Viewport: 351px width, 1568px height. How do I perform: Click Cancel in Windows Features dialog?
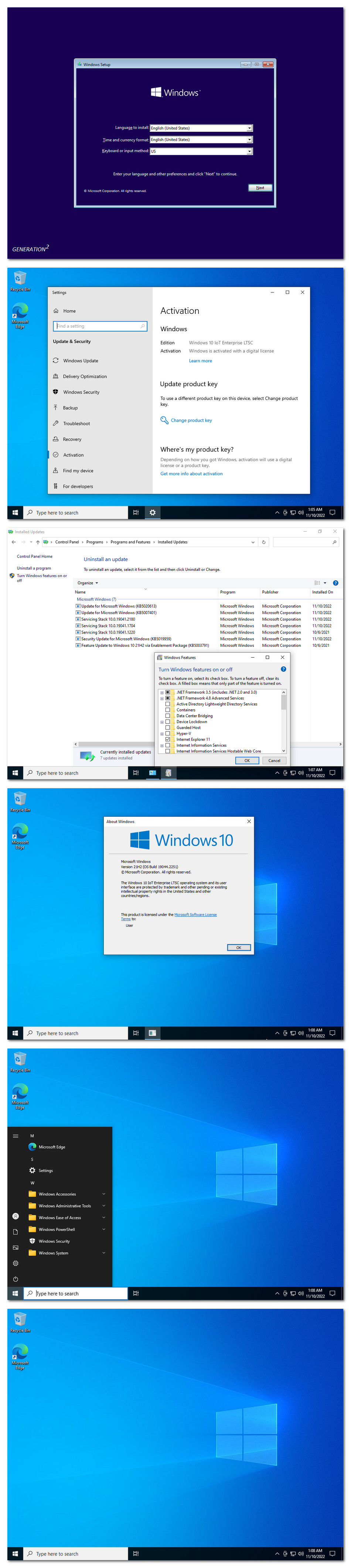click(x=274, y=760)
